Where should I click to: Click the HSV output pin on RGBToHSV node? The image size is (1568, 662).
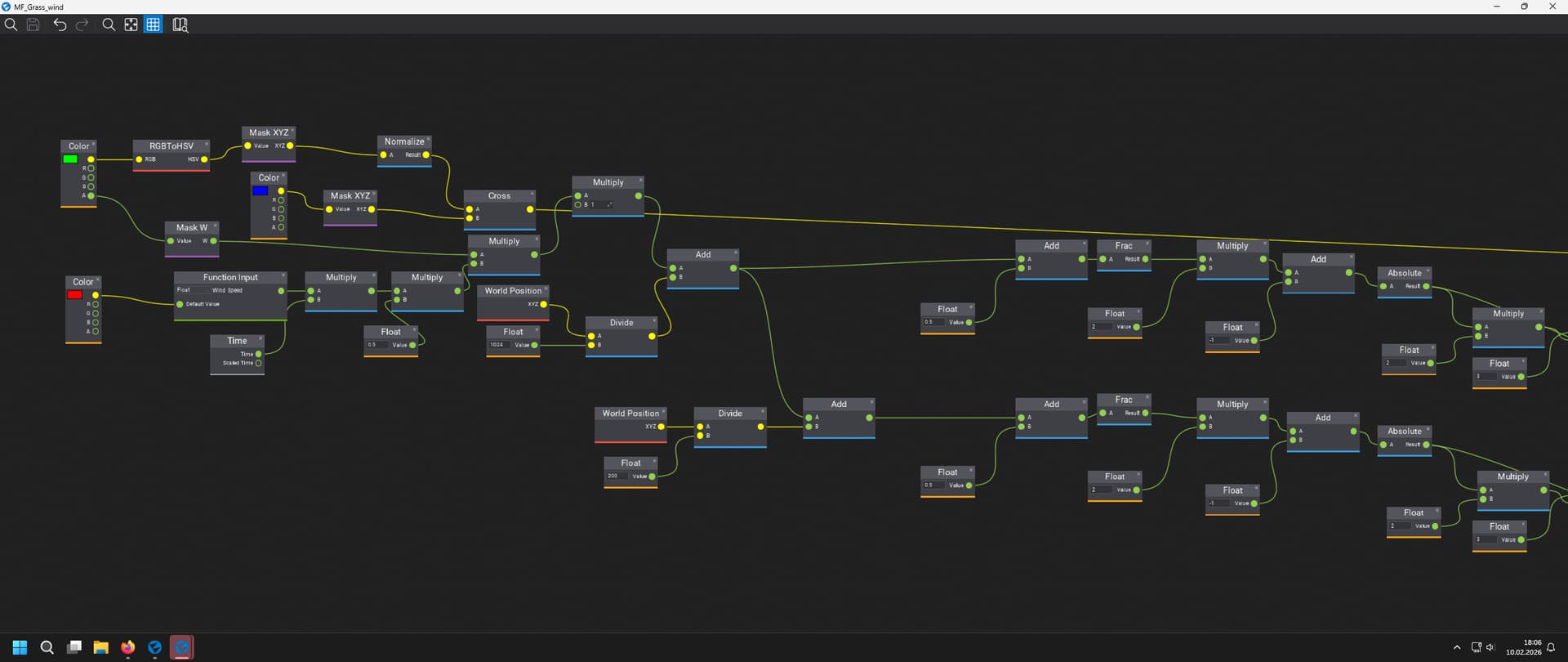tap(204, 159)
